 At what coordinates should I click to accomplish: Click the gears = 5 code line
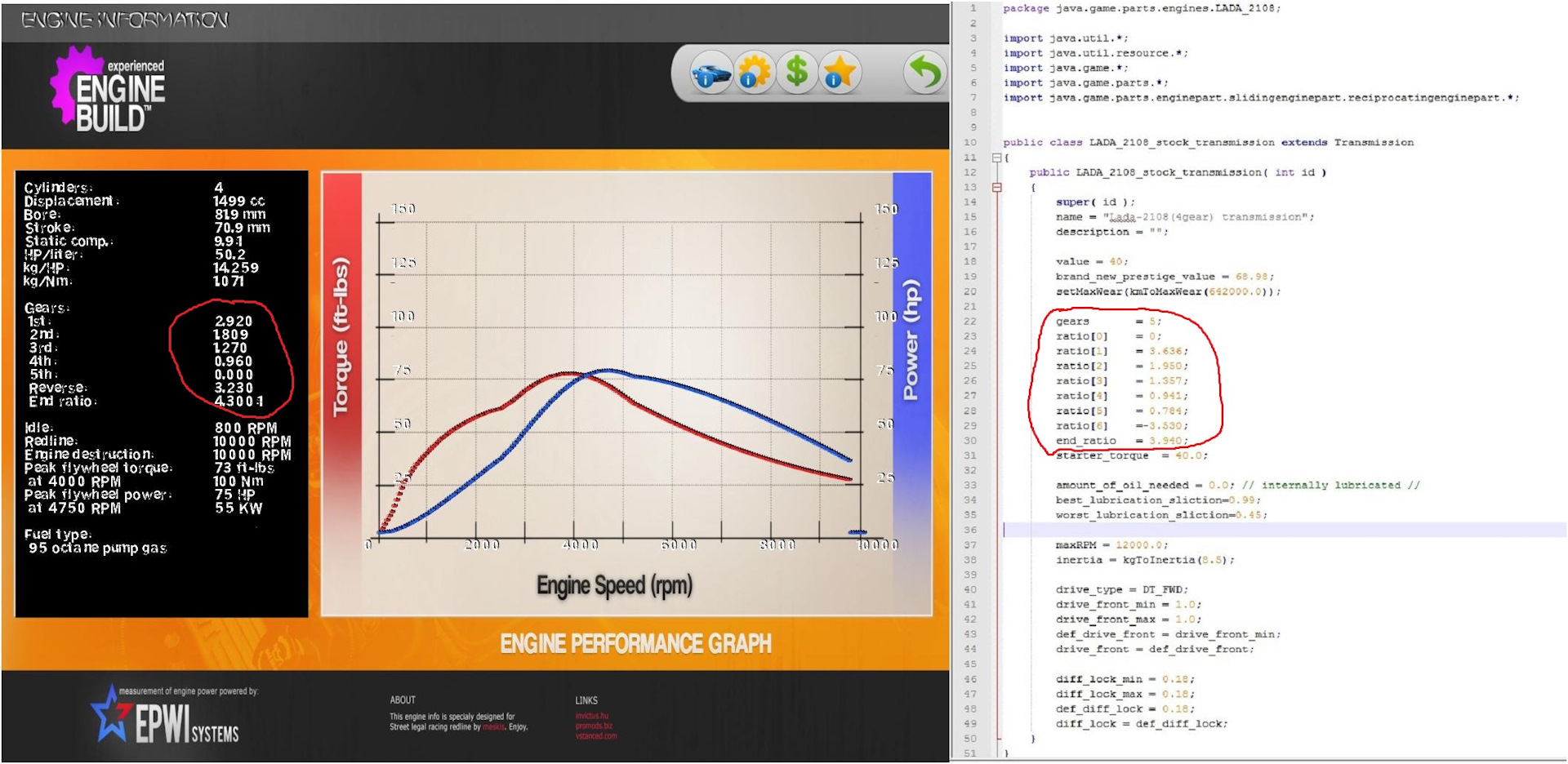pyautogui.click(x=1108, y=322)
